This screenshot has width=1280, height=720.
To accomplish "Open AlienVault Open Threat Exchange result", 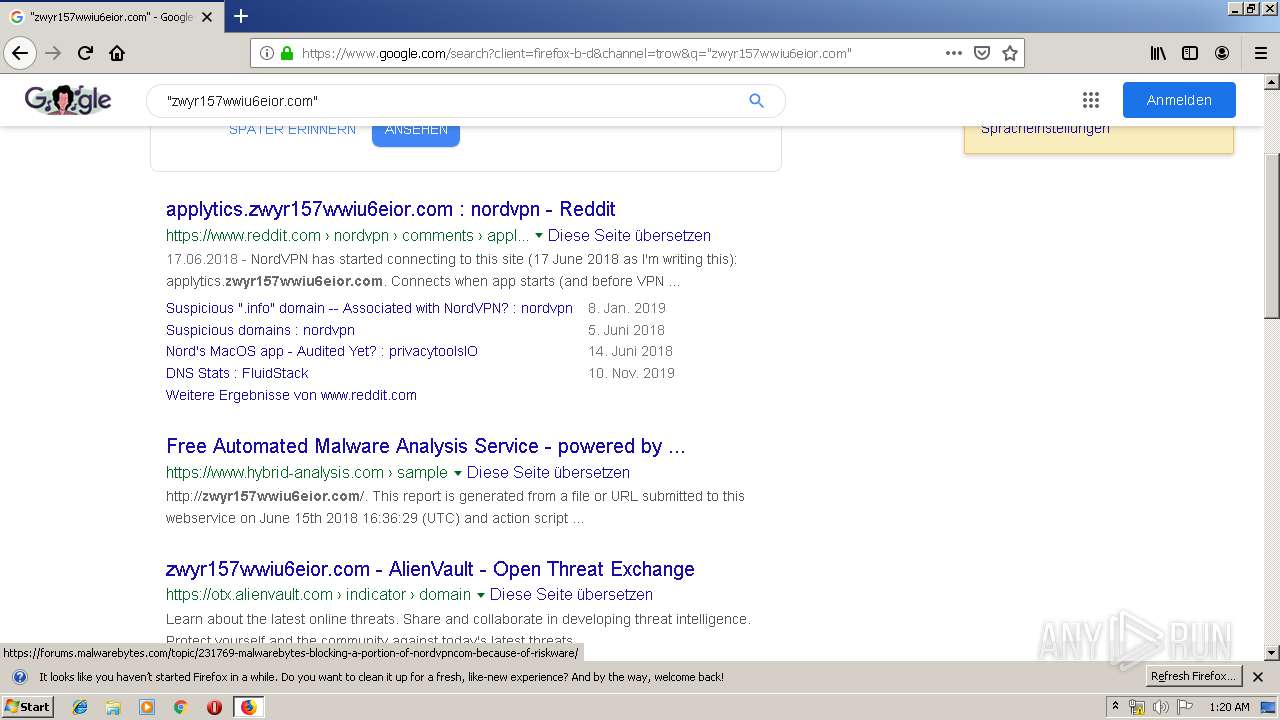I will pyautogui.click(x=430, y=569).
